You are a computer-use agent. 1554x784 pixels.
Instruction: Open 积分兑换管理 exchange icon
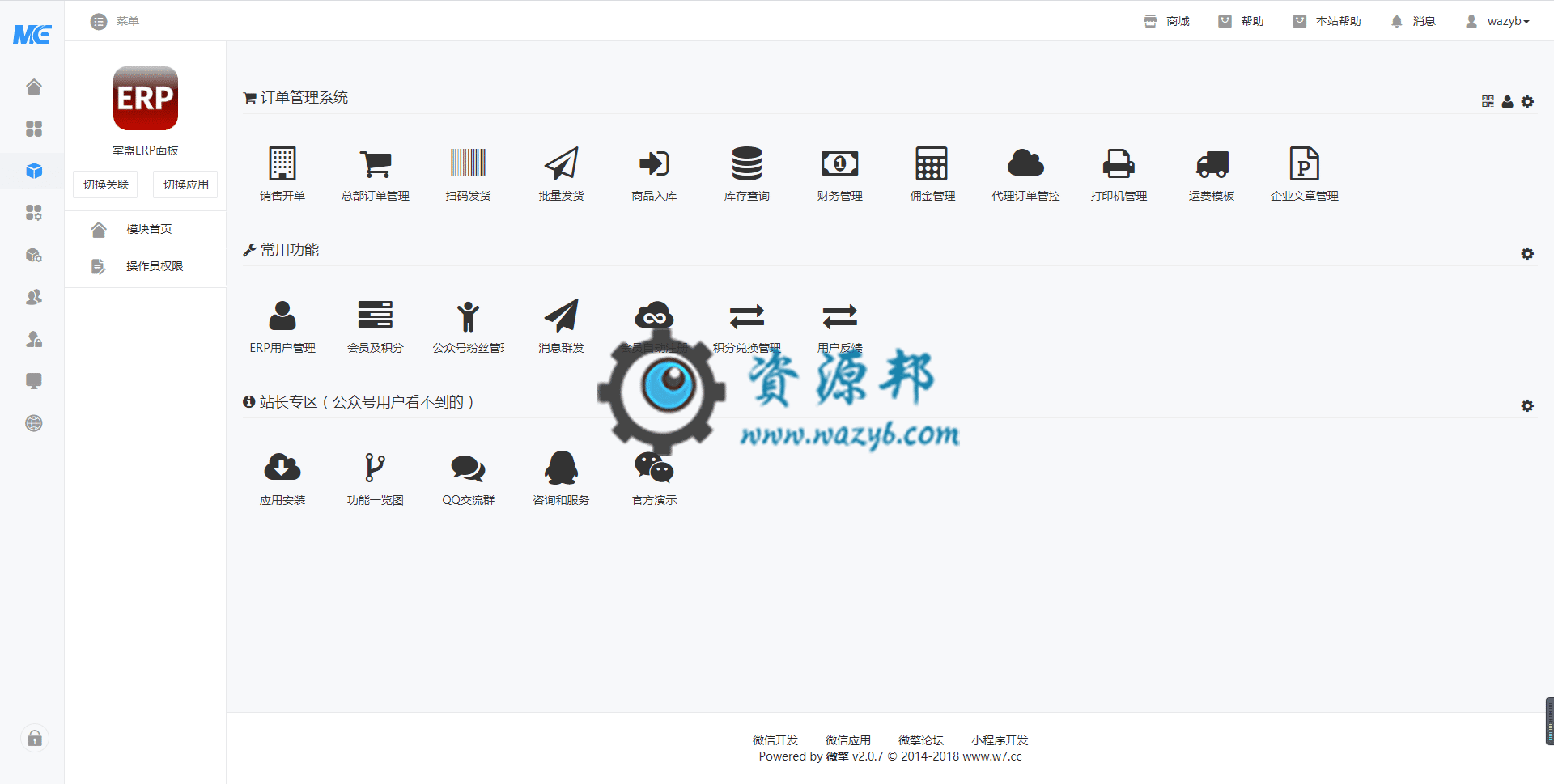[747, 316]
